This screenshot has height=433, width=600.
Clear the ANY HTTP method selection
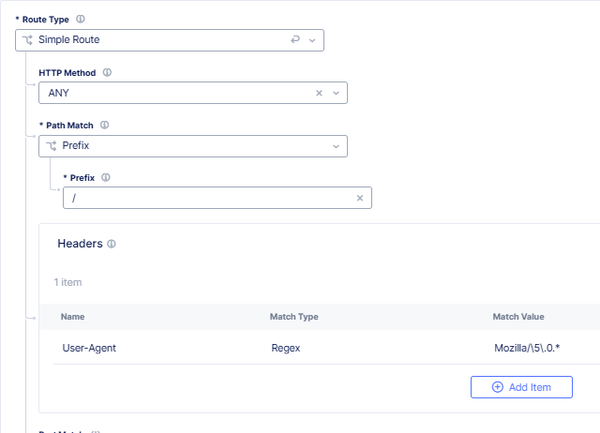pyautogui.click(x=319, y=93)
